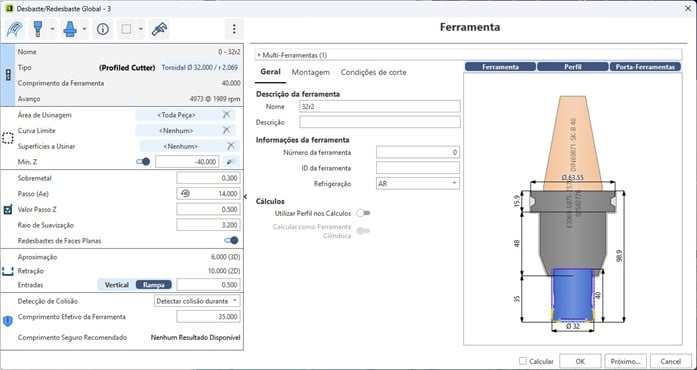Viewport: 697px width, 370px height.
Task: Show the Ferramenta preview tab
Action: pos(501,67)
